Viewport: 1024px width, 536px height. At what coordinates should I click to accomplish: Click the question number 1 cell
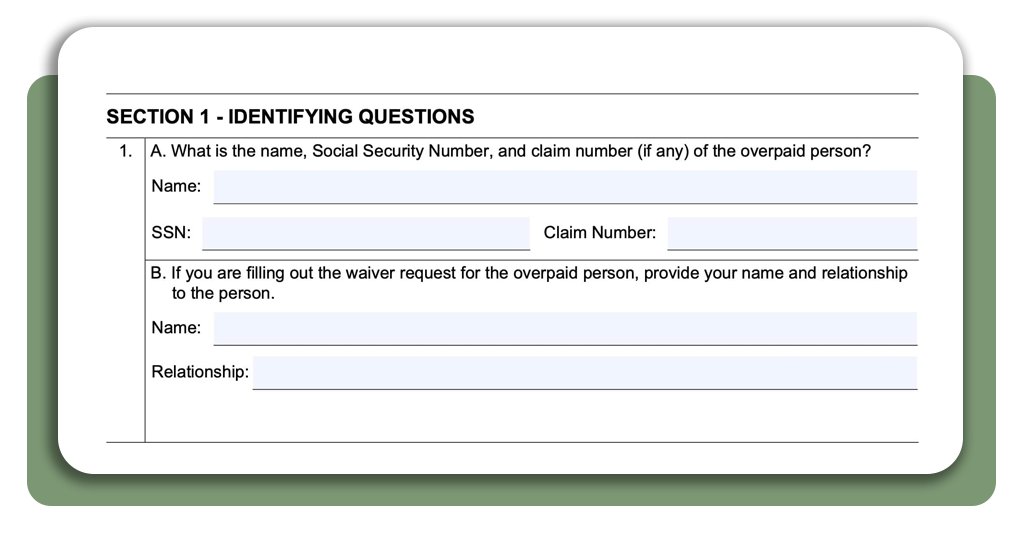[x=125, y=151]
